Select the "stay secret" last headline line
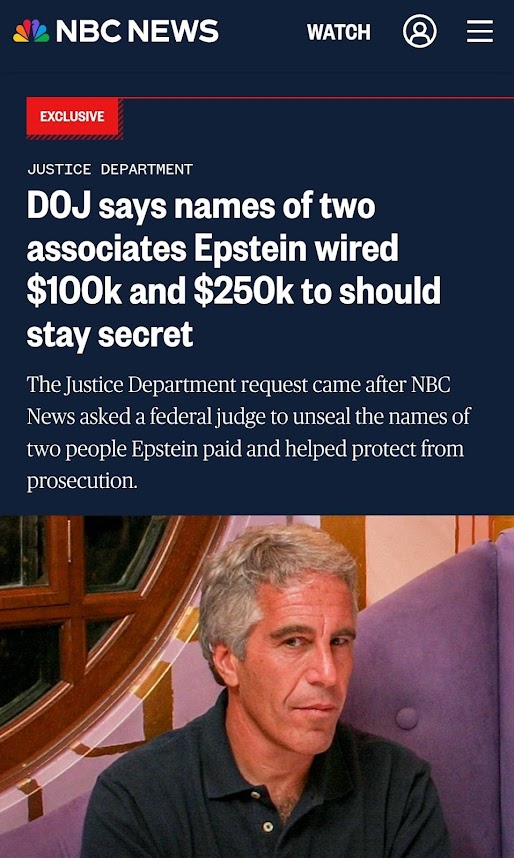The height and width of the screenshot is (858, 514). click(x=110, y=335)
